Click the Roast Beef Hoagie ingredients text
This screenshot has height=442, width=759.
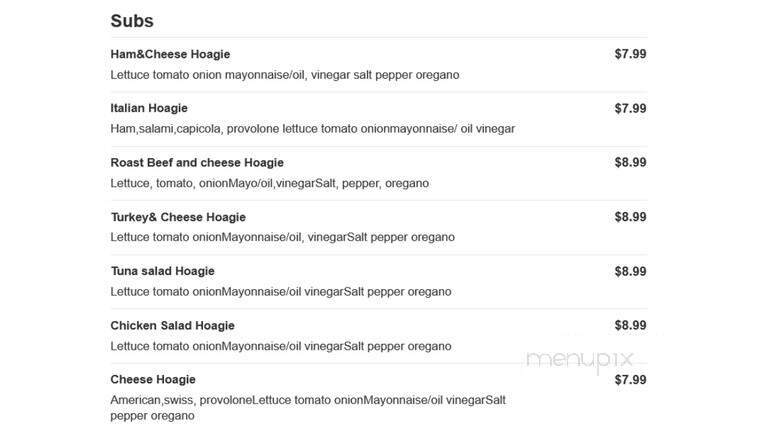pyautogui.click(x=270, y=183)
